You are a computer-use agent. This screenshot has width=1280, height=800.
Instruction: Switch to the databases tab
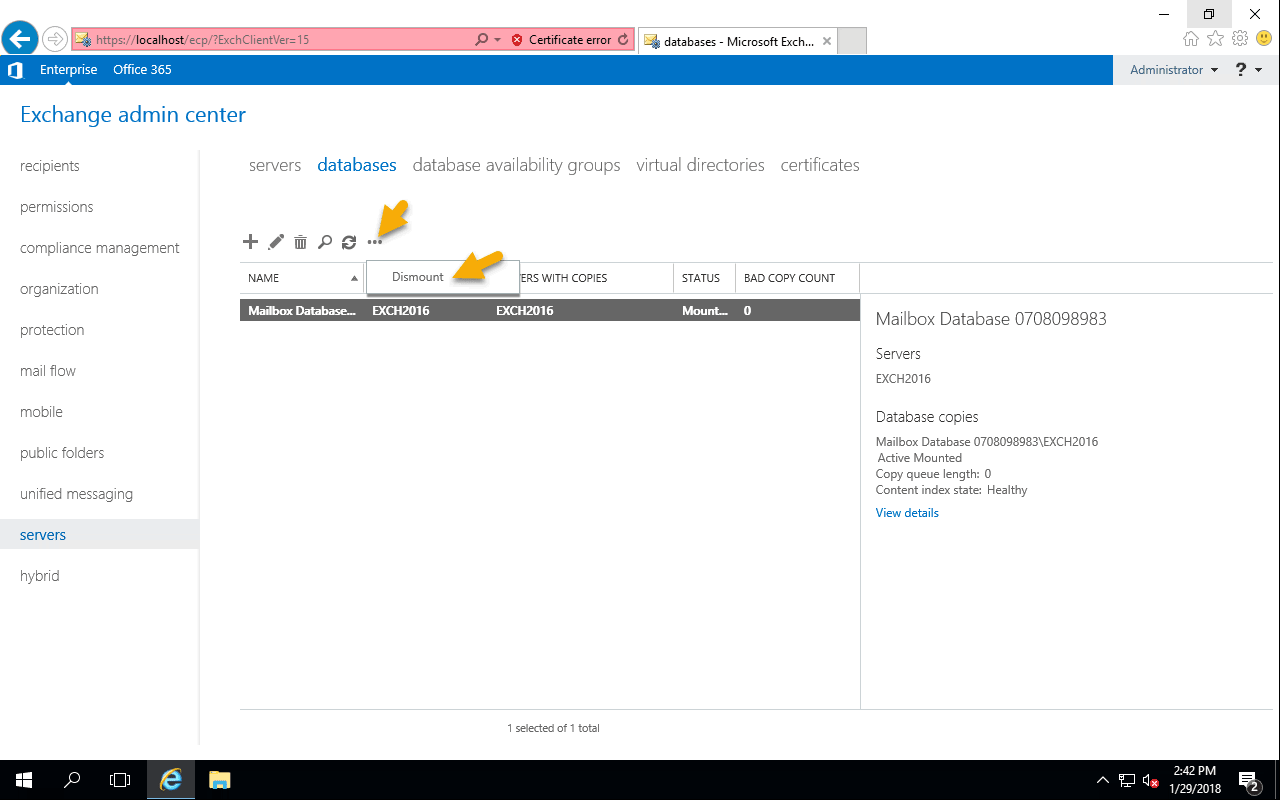(357, 165)
